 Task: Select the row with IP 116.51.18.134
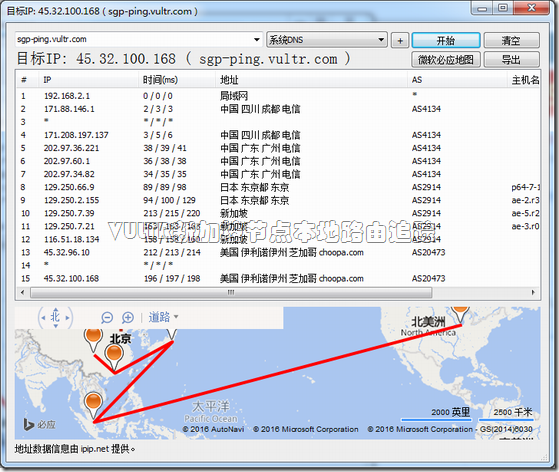coord(278,239)
